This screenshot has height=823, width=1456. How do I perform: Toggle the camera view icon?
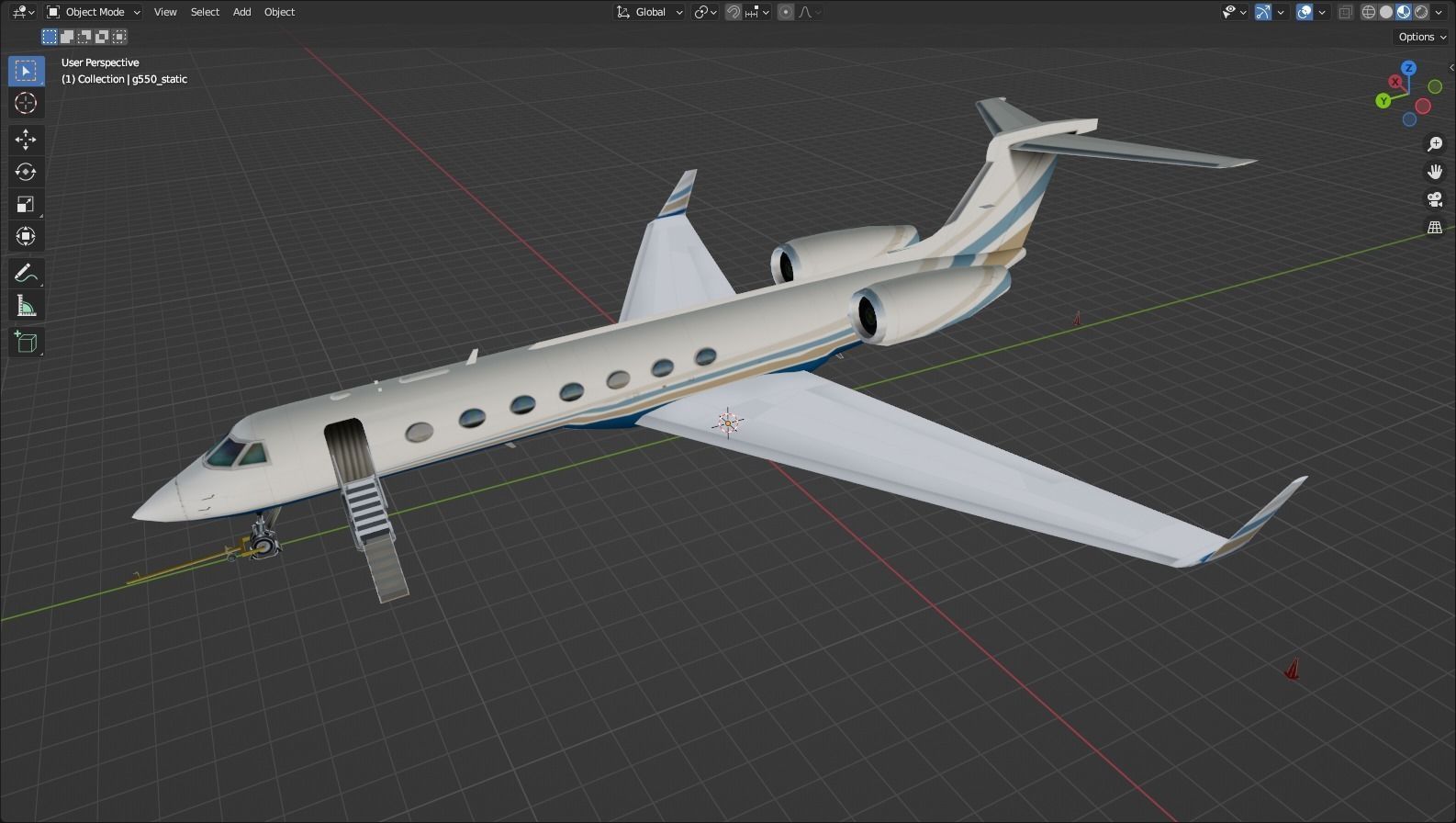tap(1435, 199)
